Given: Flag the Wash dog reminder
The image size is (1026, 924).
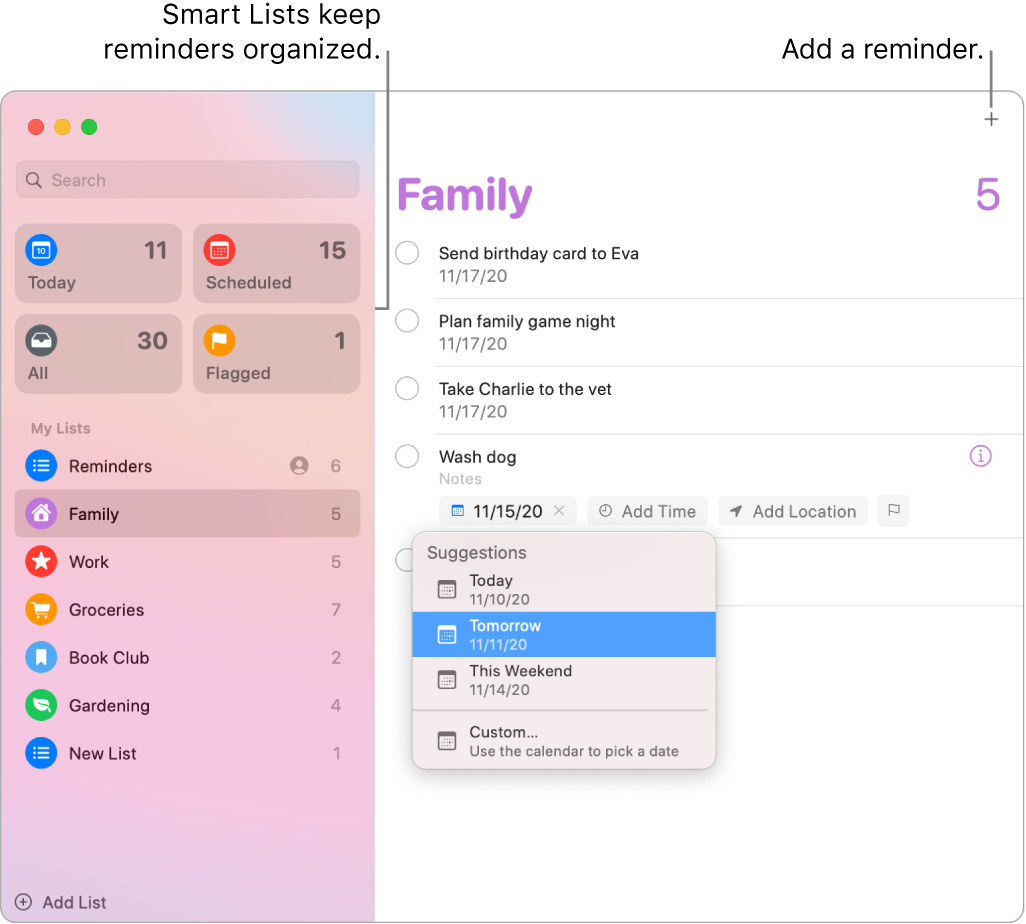Looking at the screenshot, I should click(893, 511).
